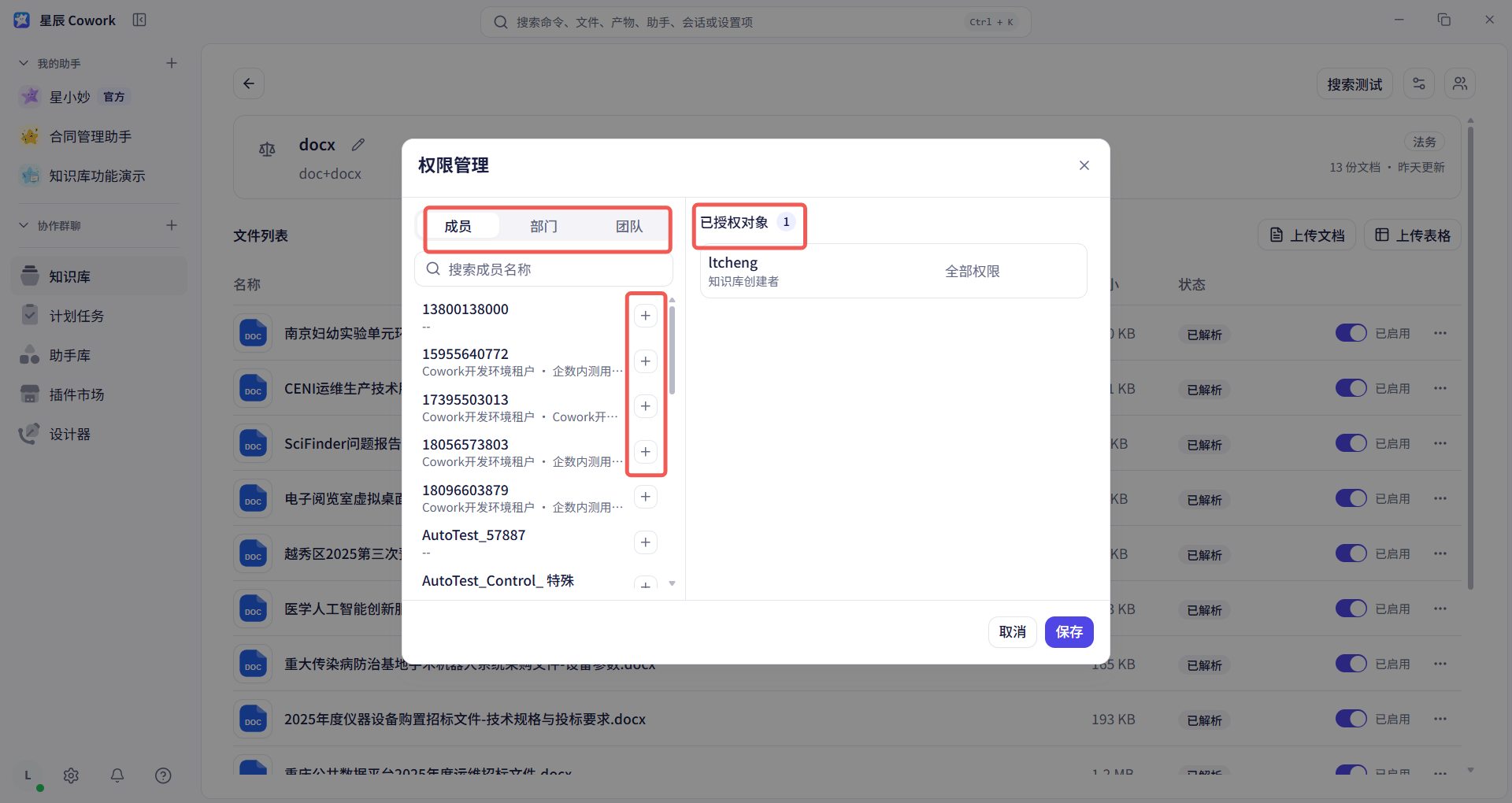Image resolution: width=1512 pixels, height=803 pixels.
Task: Collapse the sidebar with panel icon
Action: tap(139, 20)
